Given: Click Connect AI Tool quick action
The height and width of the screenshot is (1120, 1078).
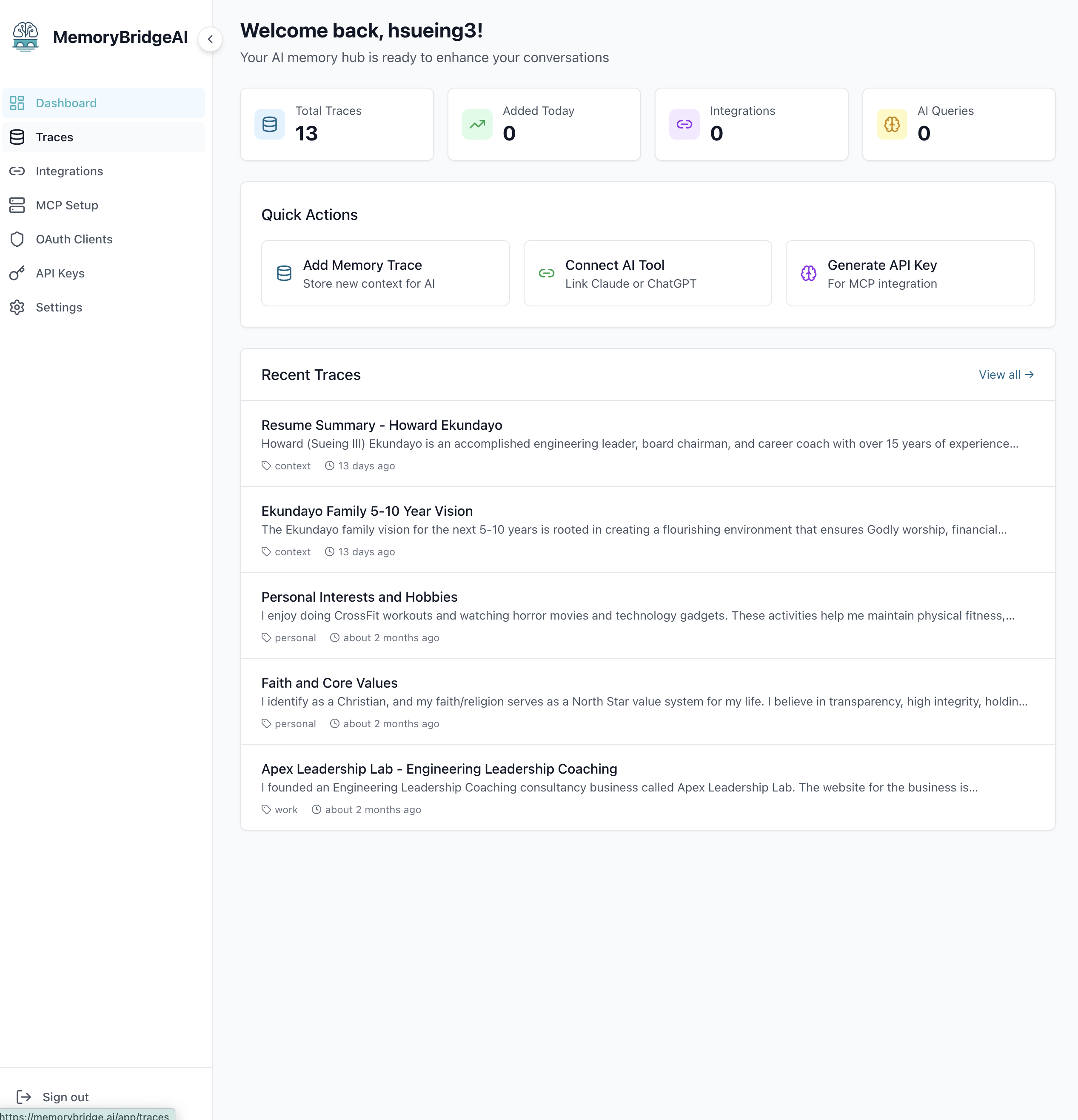Looking at the screenshot, I should [x=647, y=273].
